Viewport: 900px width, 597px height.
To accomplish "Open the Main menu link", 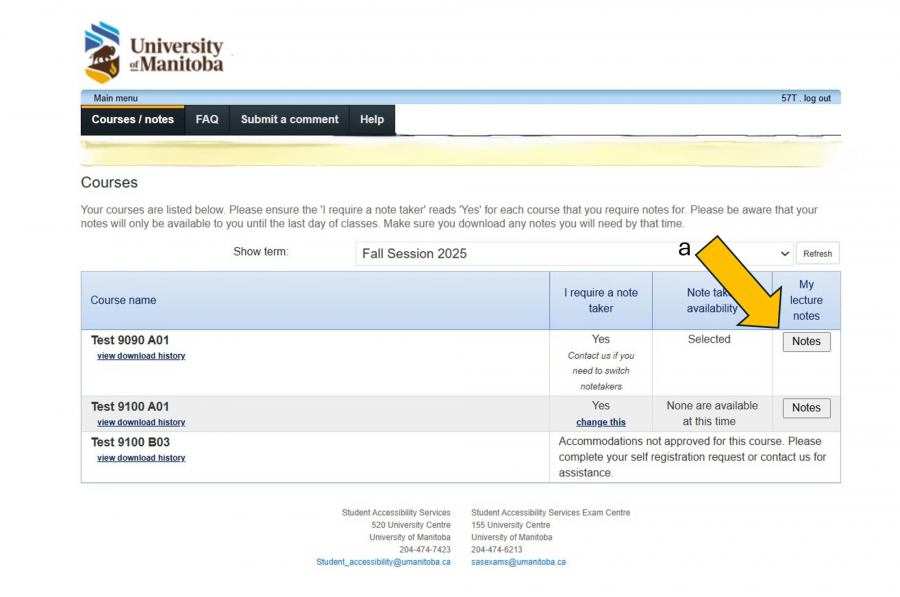I will point(115,98).
